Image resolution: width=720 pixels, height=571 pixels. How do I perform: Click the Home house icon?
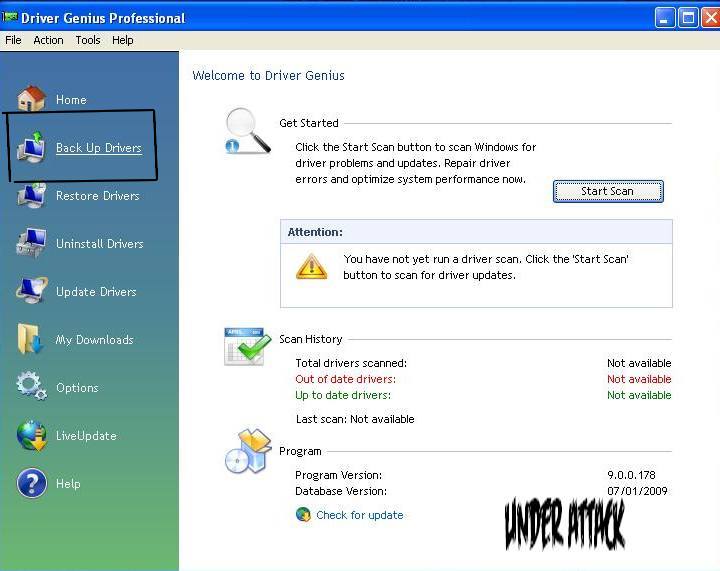[31, 98]
